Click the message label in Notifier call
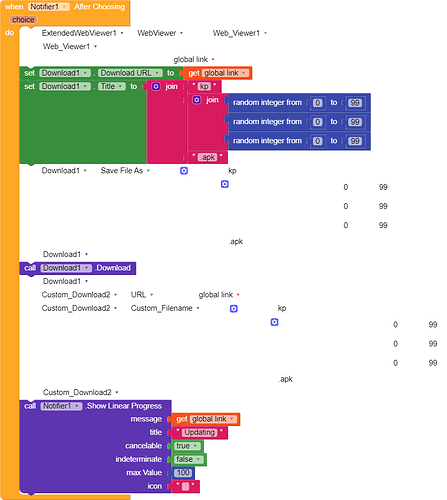 coord(146,419)
